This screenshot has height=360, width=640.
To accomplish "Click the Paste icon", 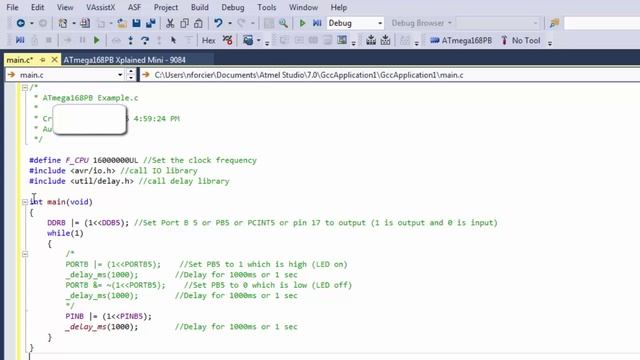I will click(x=198, y=23).
